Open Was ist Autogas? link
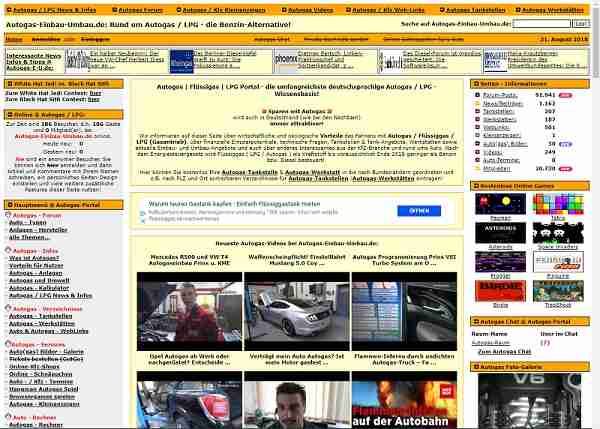600x429 pixels. pos(34,258)
